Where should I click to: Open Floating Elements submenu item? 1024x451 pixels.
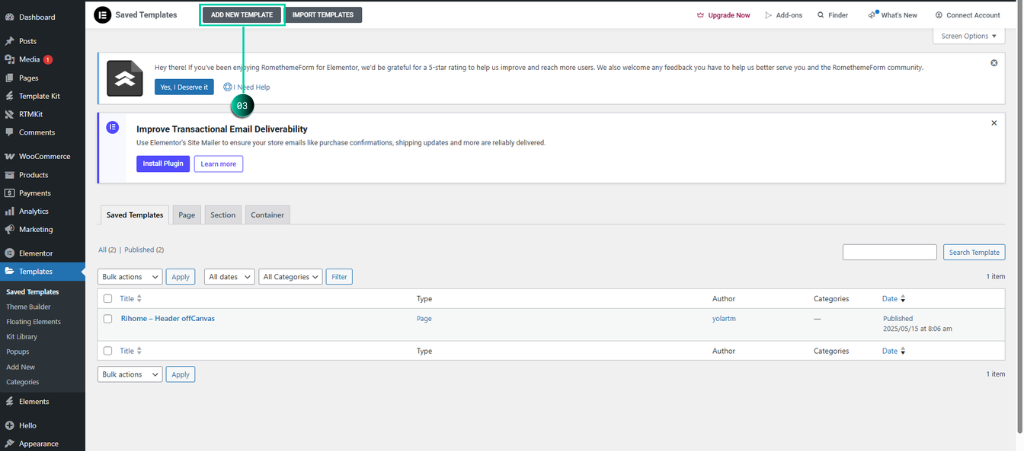(x=33, y=322)
